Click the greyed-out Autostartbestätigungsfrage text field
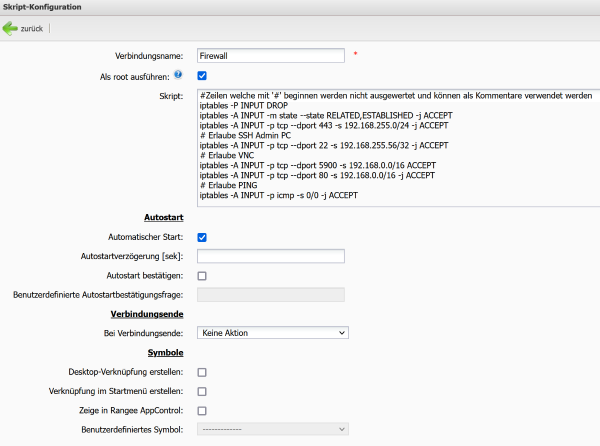Screen dimensions: 600x446 271,294
